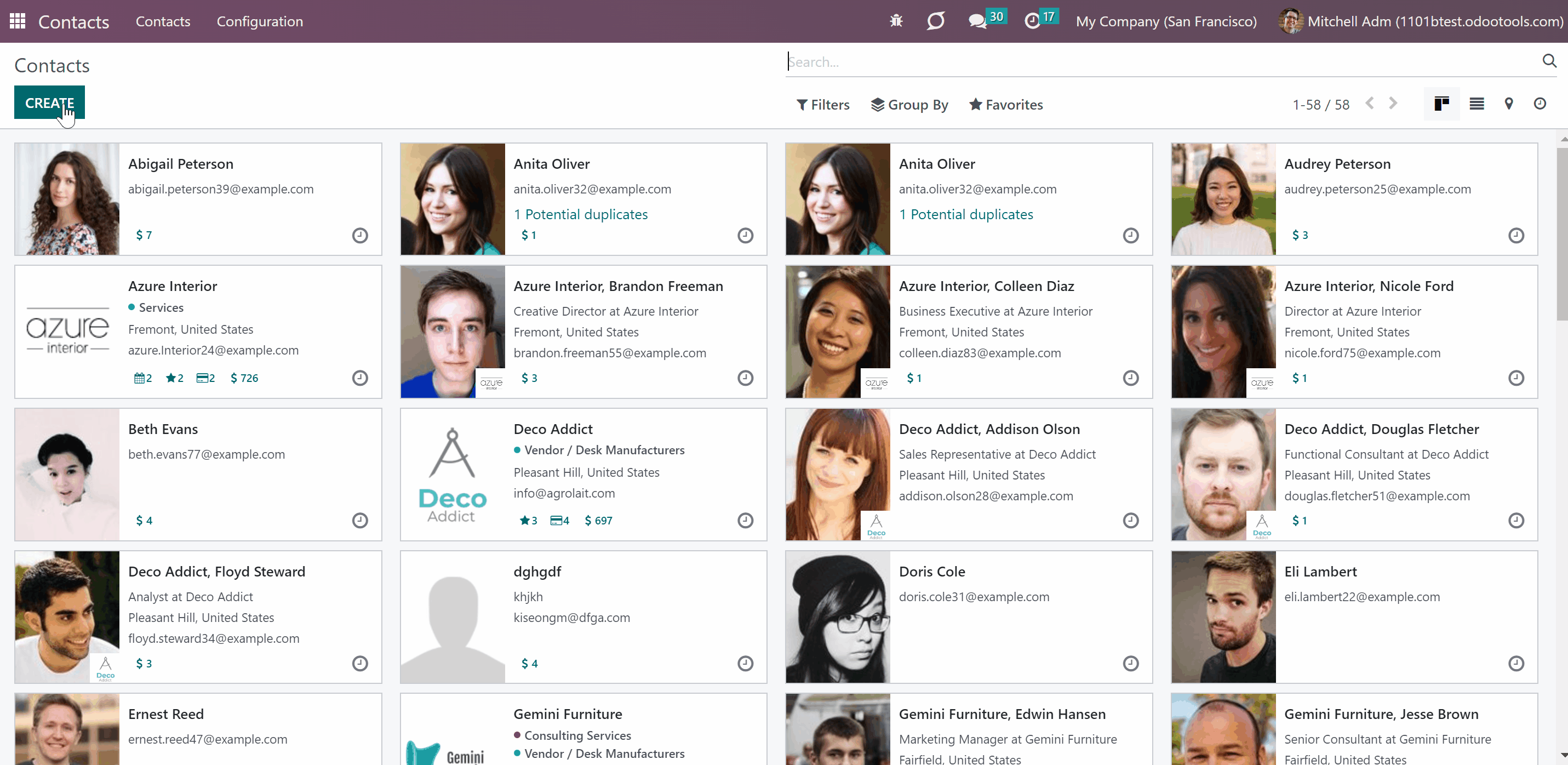Click Ernest Reed contact name

[x=165, y=714]
